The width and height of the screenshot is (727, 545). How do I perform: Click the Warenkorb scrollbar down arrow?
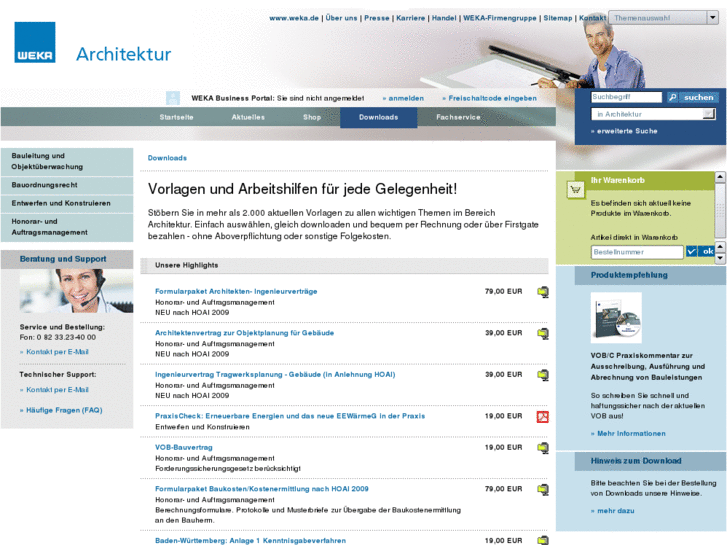[720, 258]
